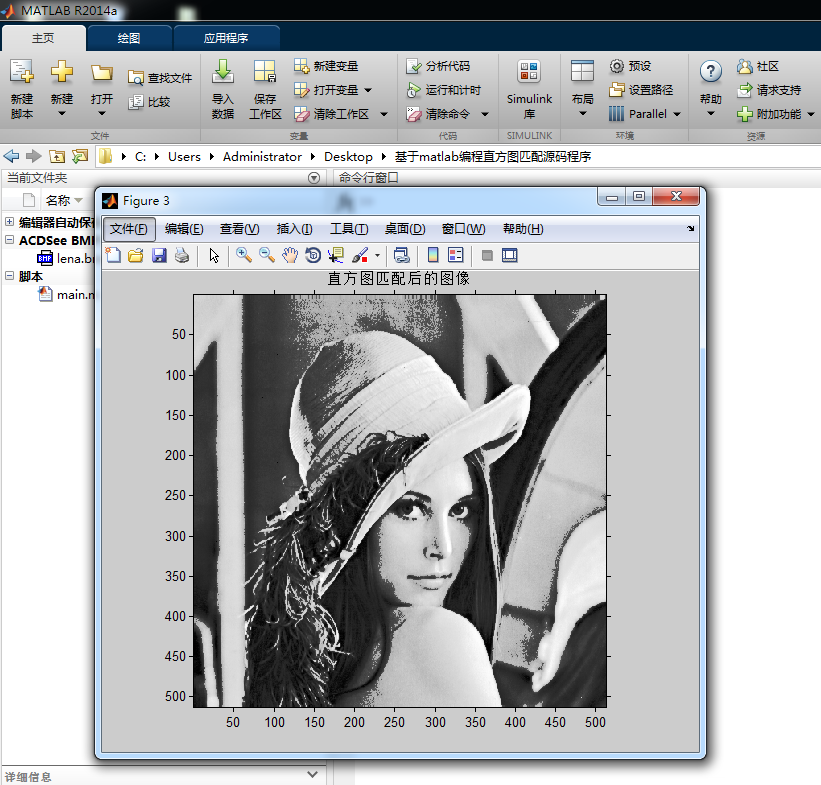Select the Pan hand tool in Figure 3

click(x=290, y=256)
